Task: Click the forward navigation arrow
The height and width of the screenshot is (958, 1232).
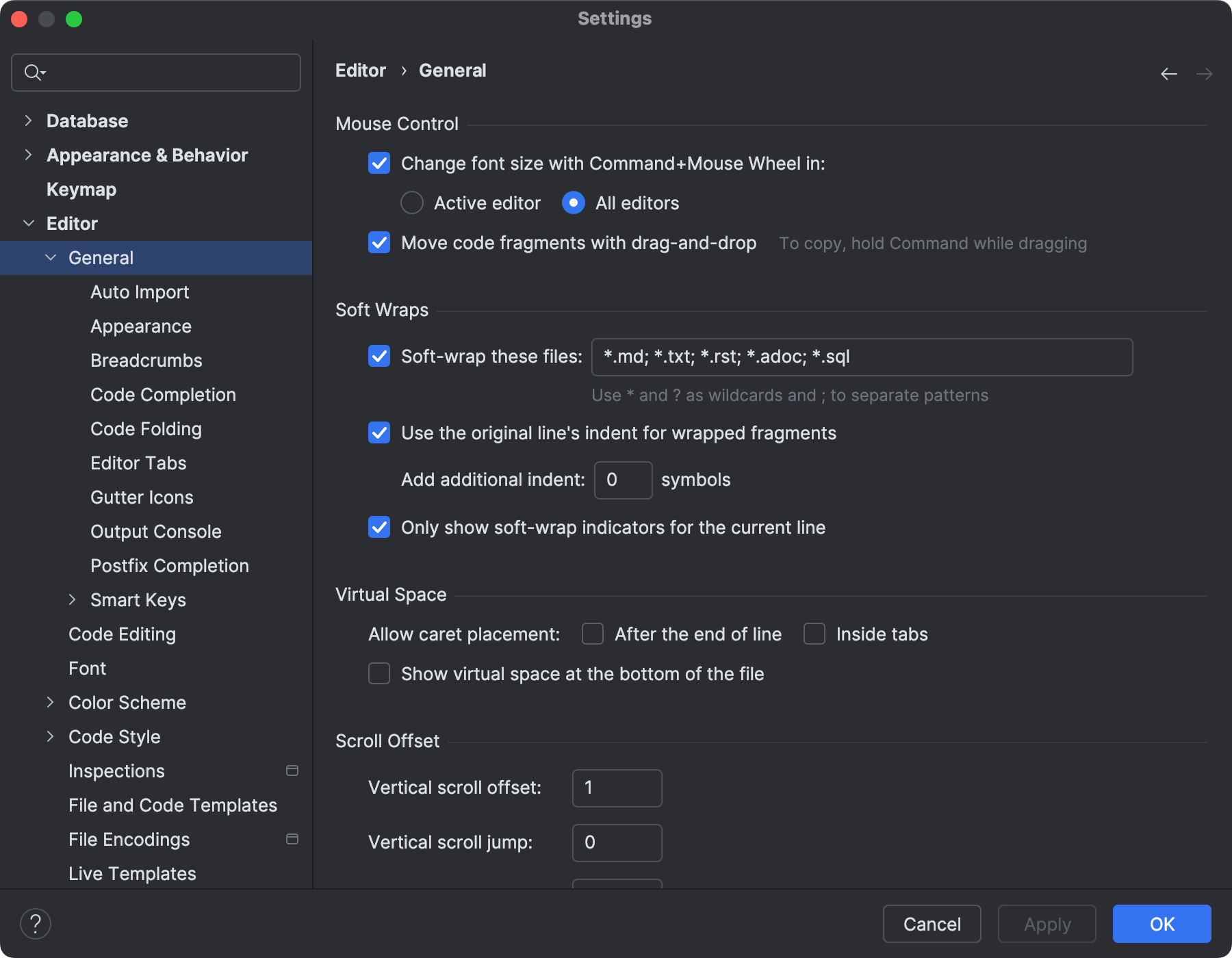Action: pos(1204,73)
